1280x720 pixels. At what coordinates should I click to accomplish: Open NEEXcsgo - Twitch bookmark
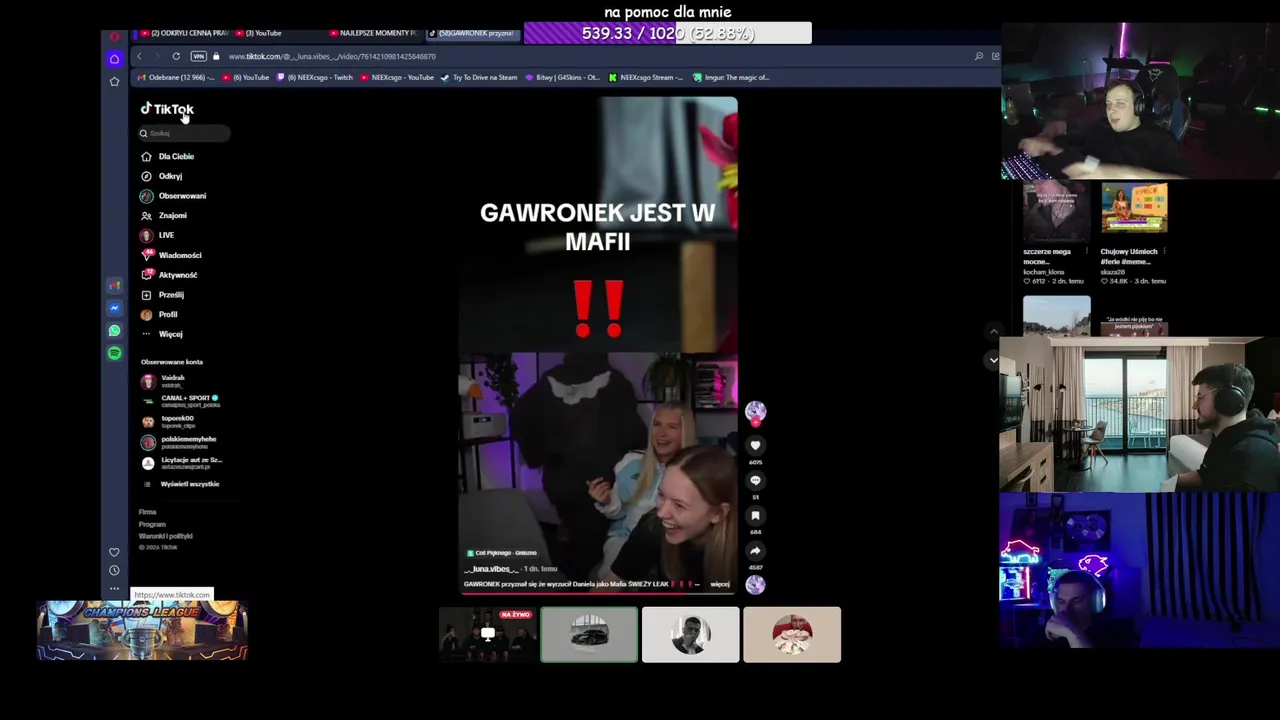point(315,77)
